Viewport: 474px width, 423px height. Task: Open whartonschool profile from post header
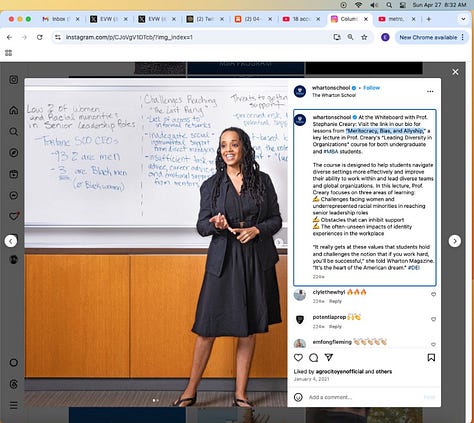[x=331, y=88]
